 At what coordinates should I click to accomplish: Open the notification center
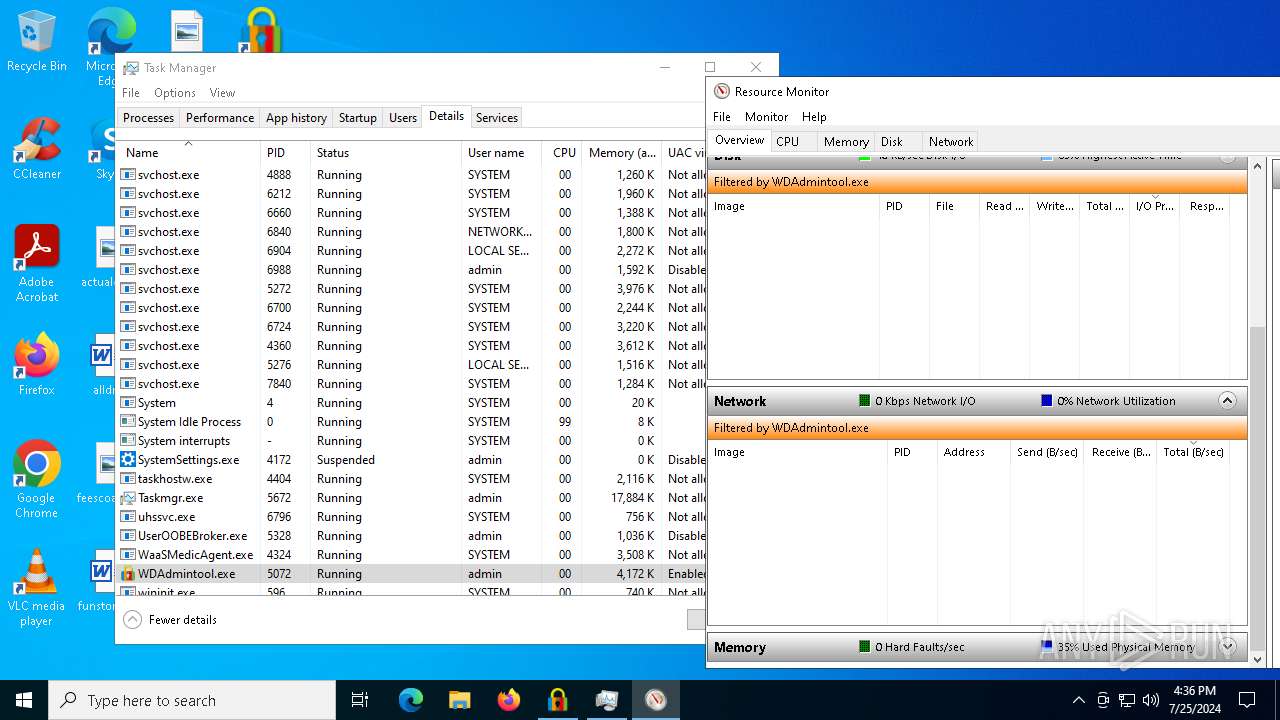point(1247,700)
